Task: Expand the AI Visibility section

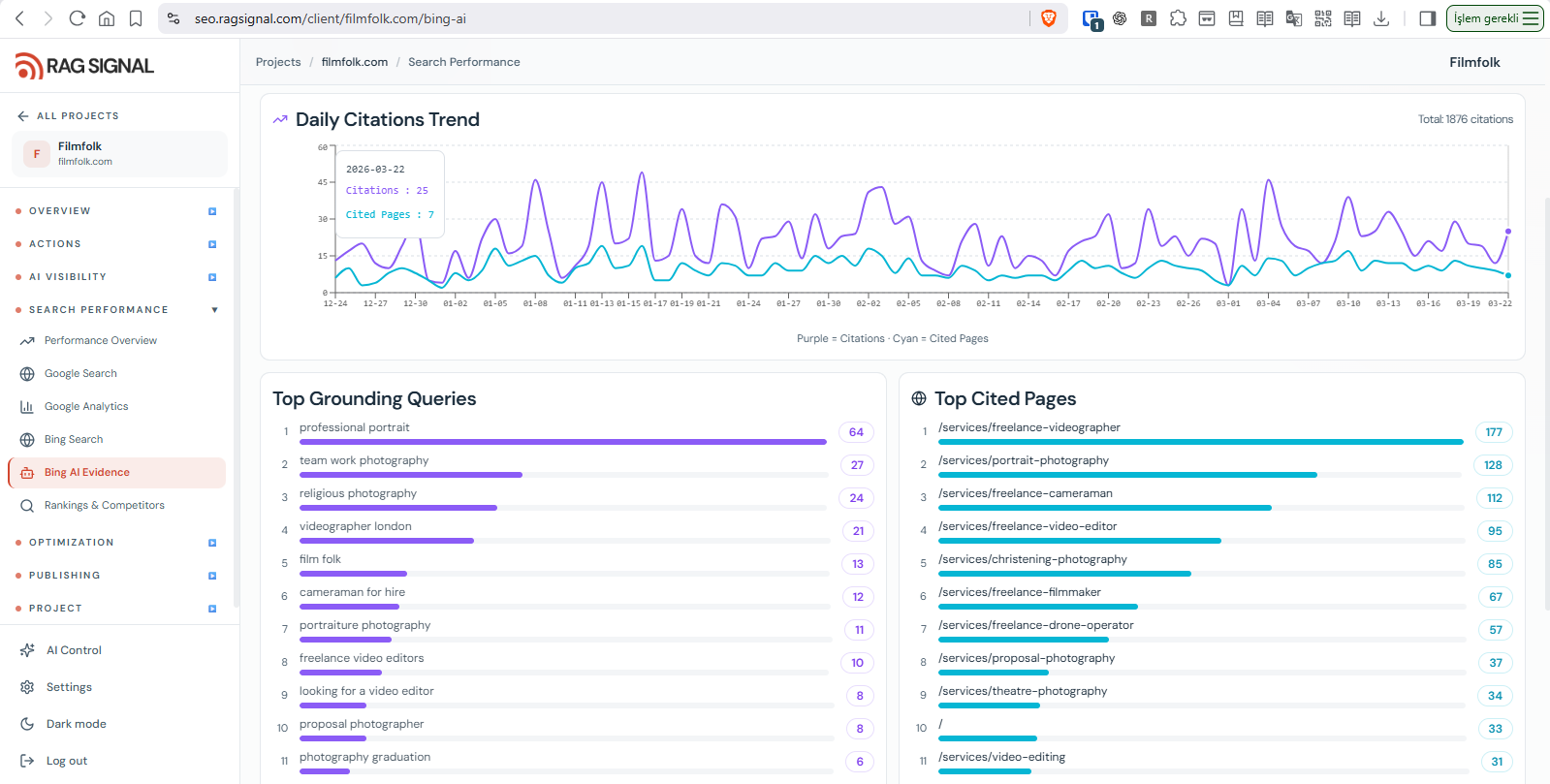Action: (116, 276)
